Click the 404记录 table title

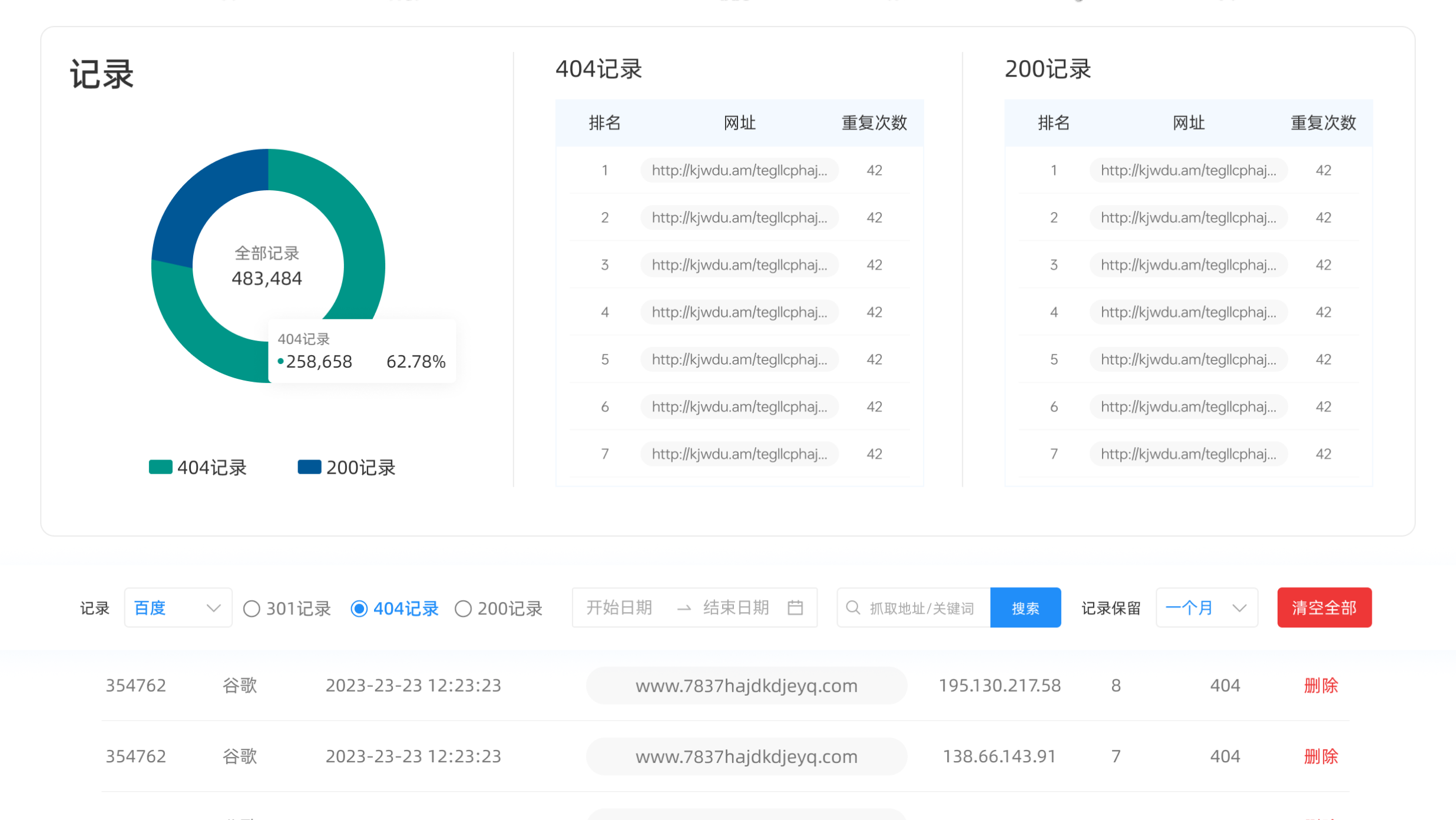click(x=598, y=69)
